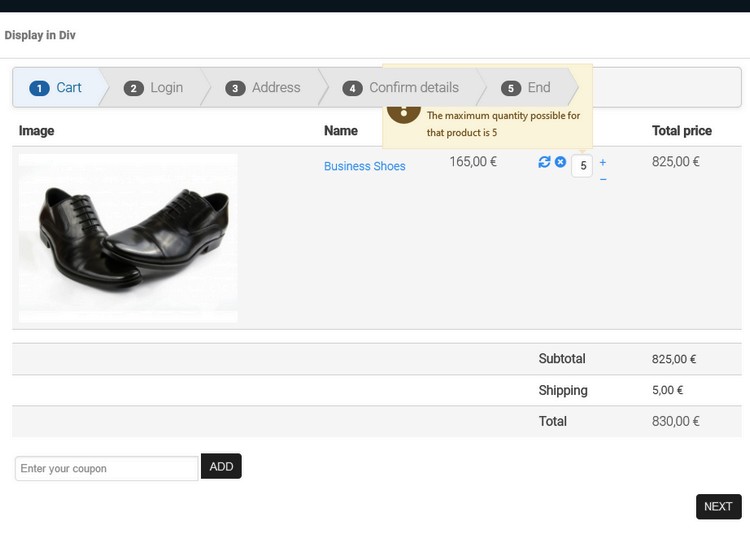
Task: Click the black shoes product thumbnail
Action: tap(128, 238)
